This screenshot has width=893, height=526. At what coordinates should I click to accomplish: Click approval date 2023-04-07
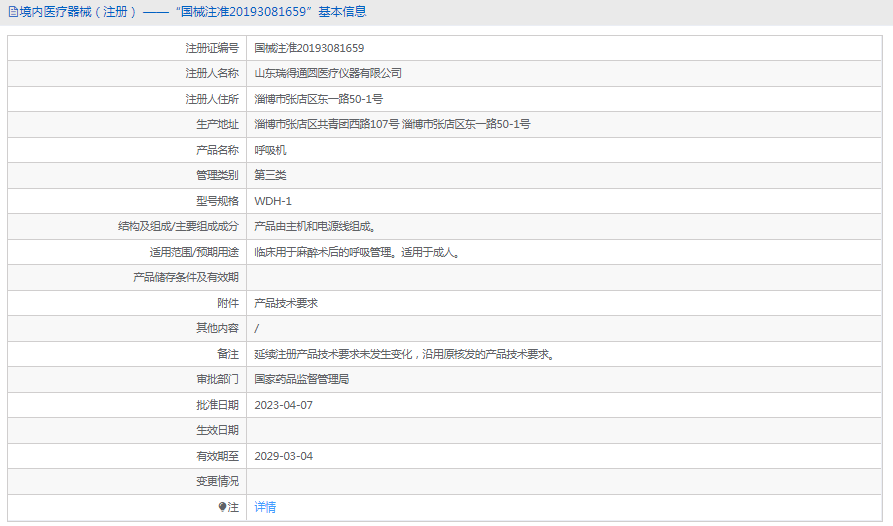[284, 405]
